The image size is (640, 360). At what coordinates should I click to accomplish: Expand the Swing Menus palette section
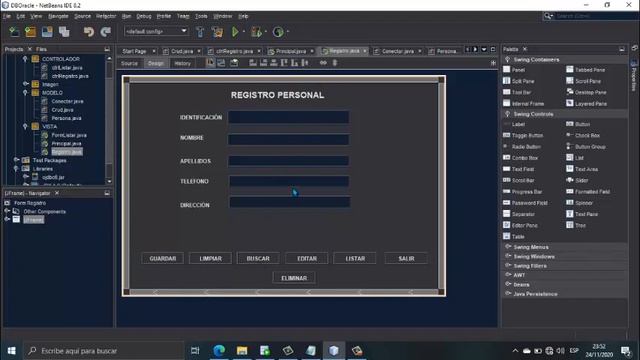[x=508, y=247]
